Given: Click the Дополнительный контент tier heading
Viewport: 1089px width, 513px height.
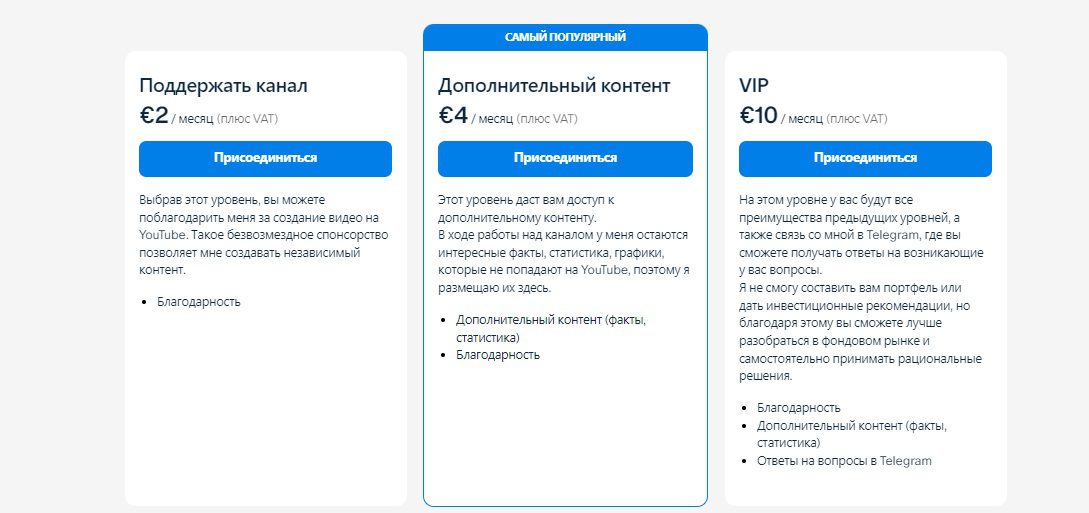Looking at the screenshot, I should click(554, 86).
